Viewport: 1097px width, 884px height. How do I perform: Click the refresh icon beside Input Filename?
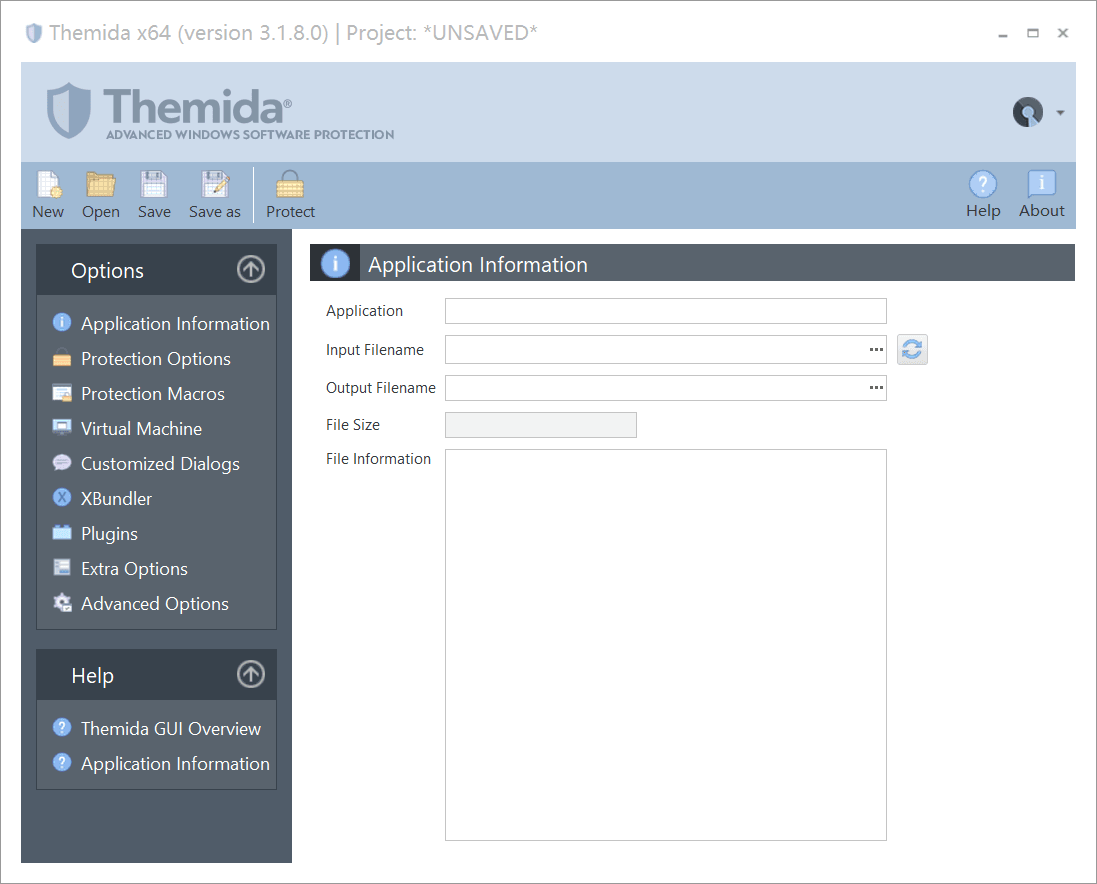pos(912,349)
